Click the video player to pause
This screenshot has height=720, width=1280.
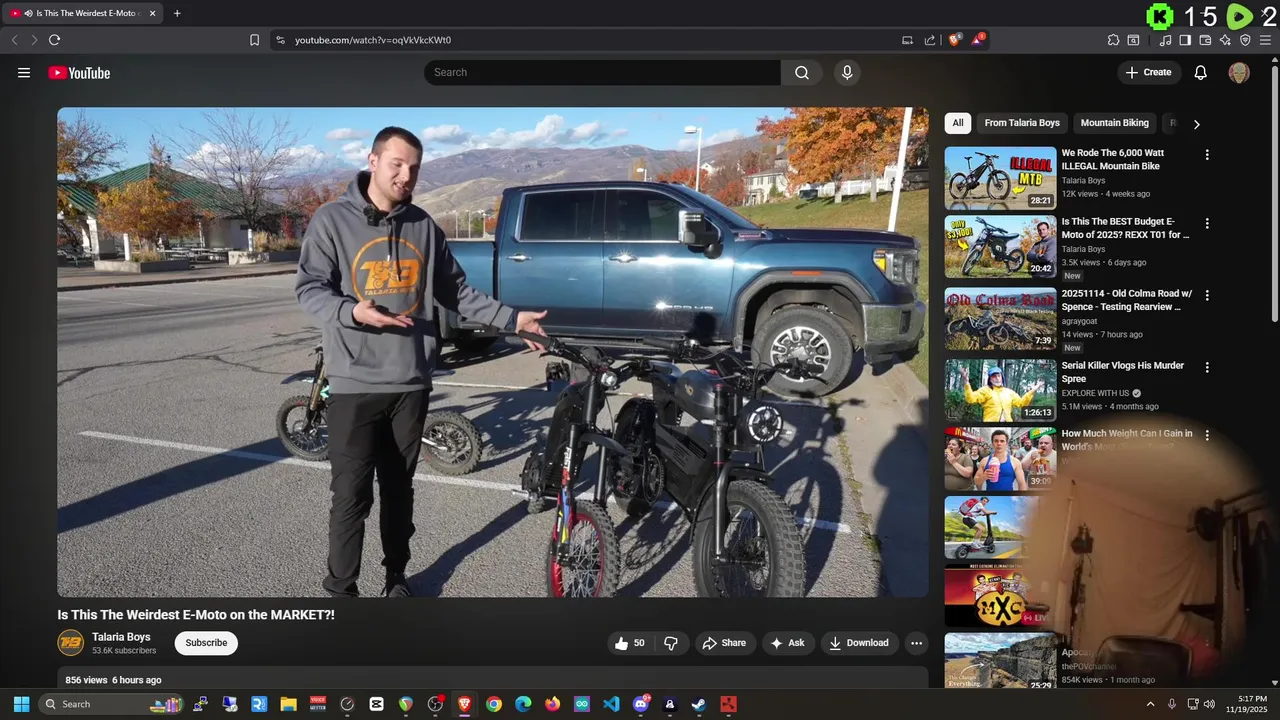pos(492,352)
